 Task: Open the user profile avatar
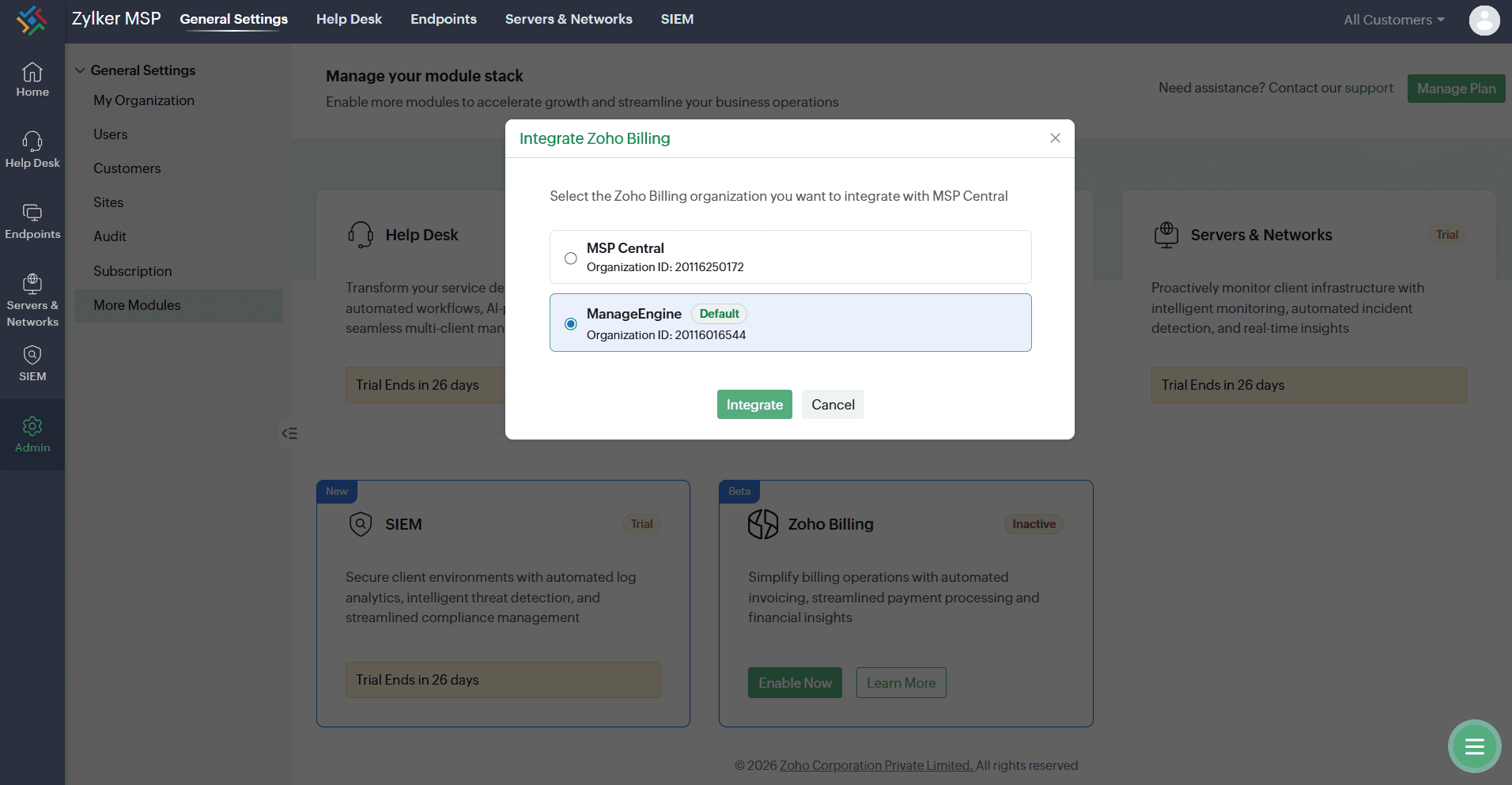tap(1484, 20)
